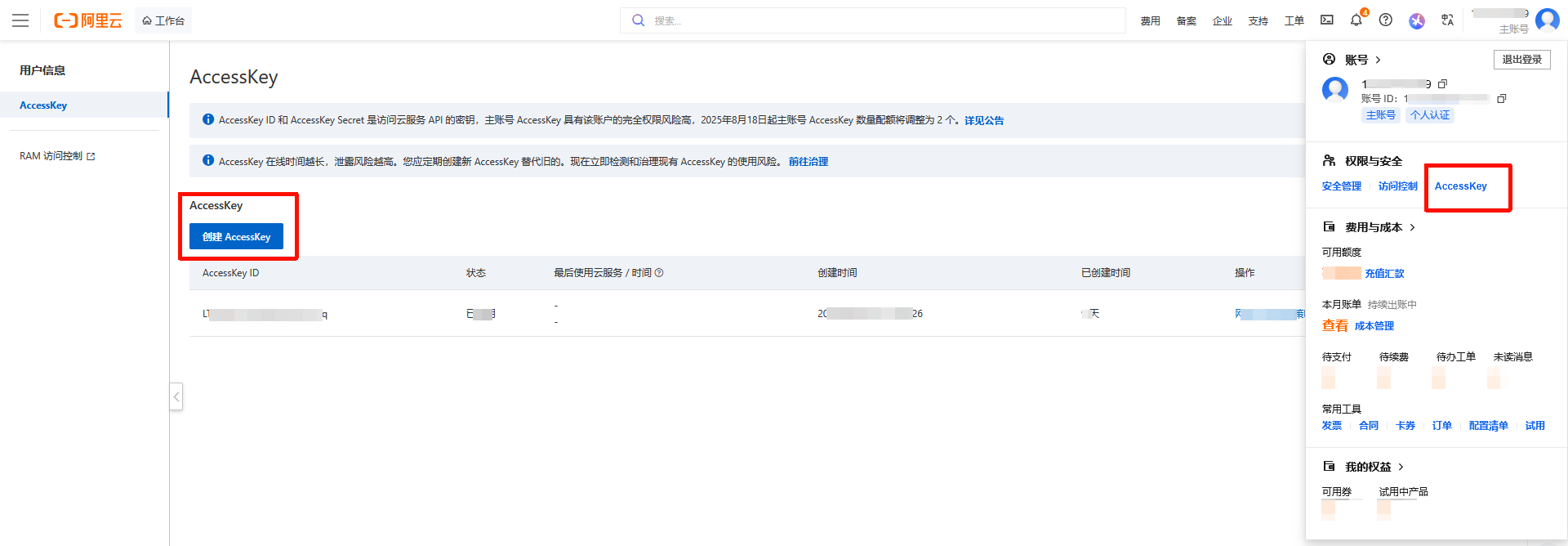Click the search magnifier icon
Screen dimensions: 1568x546
[x=639, y=20]
